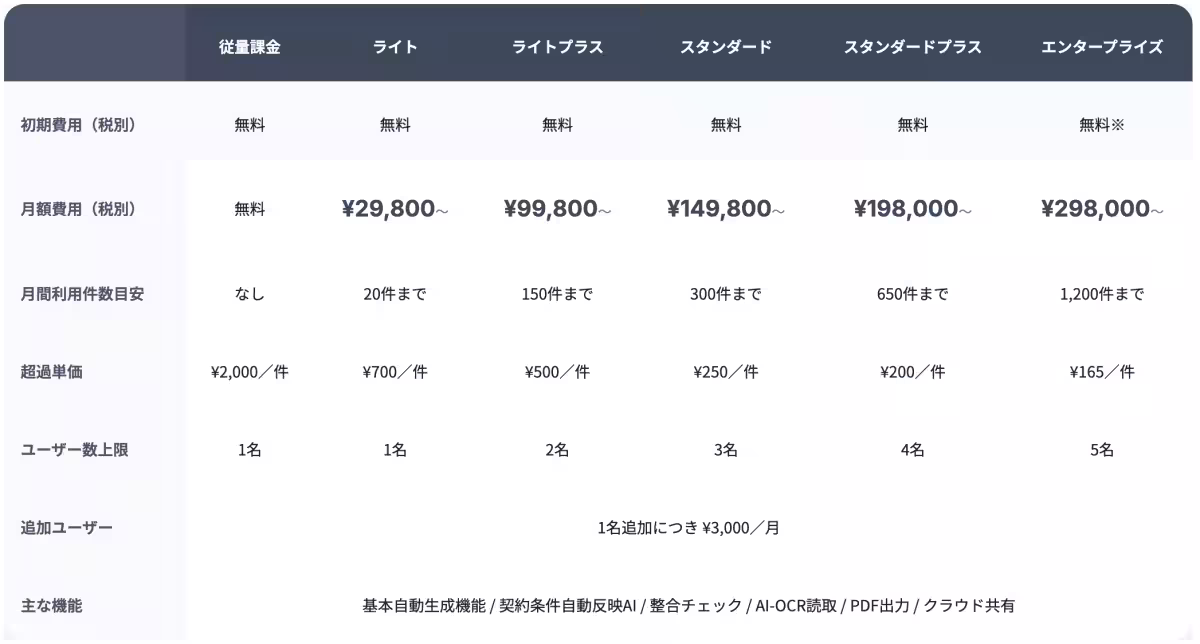This screenshot has height=644, width=1200.
Task: Click the 月額費用（税別） row label
Action: pos(78,209)
